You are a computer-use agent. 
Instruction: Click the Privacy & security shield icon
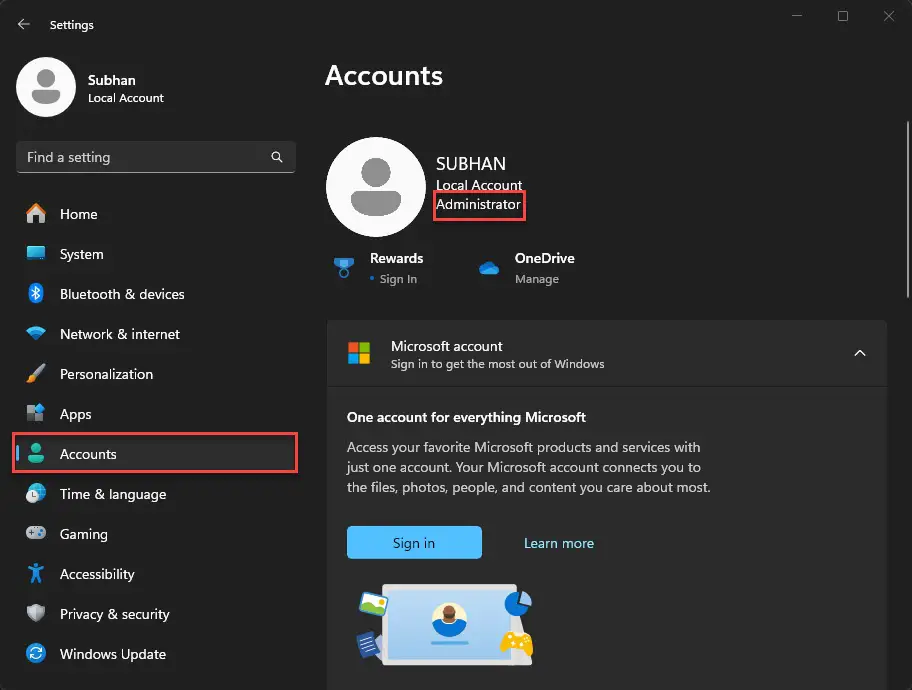tap(36, 614)
